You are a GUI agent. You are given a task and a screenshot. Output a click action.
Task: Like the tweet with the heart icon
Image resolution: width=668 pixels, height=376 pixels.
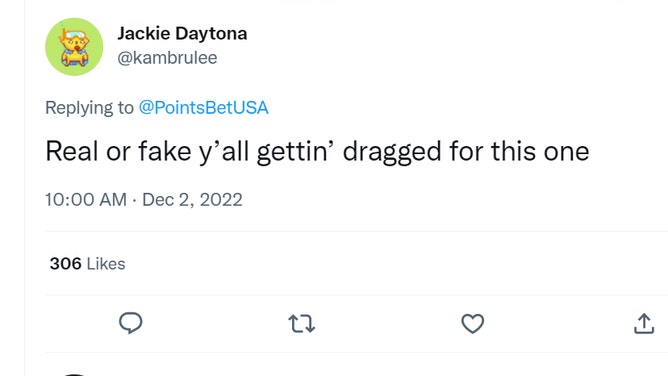point(473,324)
